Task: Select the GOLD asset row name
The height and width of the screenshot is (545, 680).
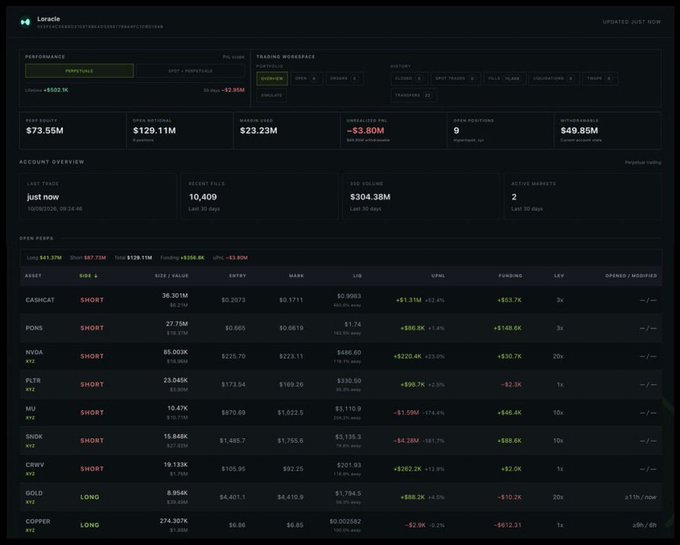Action: [34, 493]
